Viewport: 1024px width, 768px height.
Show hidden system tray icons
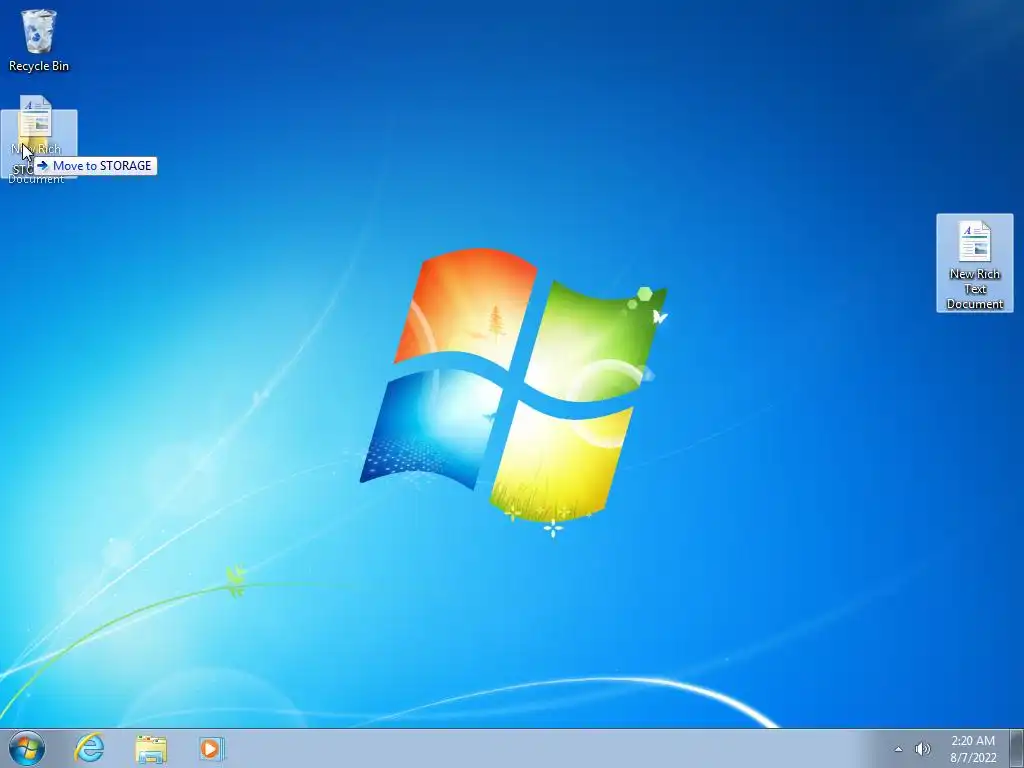pos(898,749)
